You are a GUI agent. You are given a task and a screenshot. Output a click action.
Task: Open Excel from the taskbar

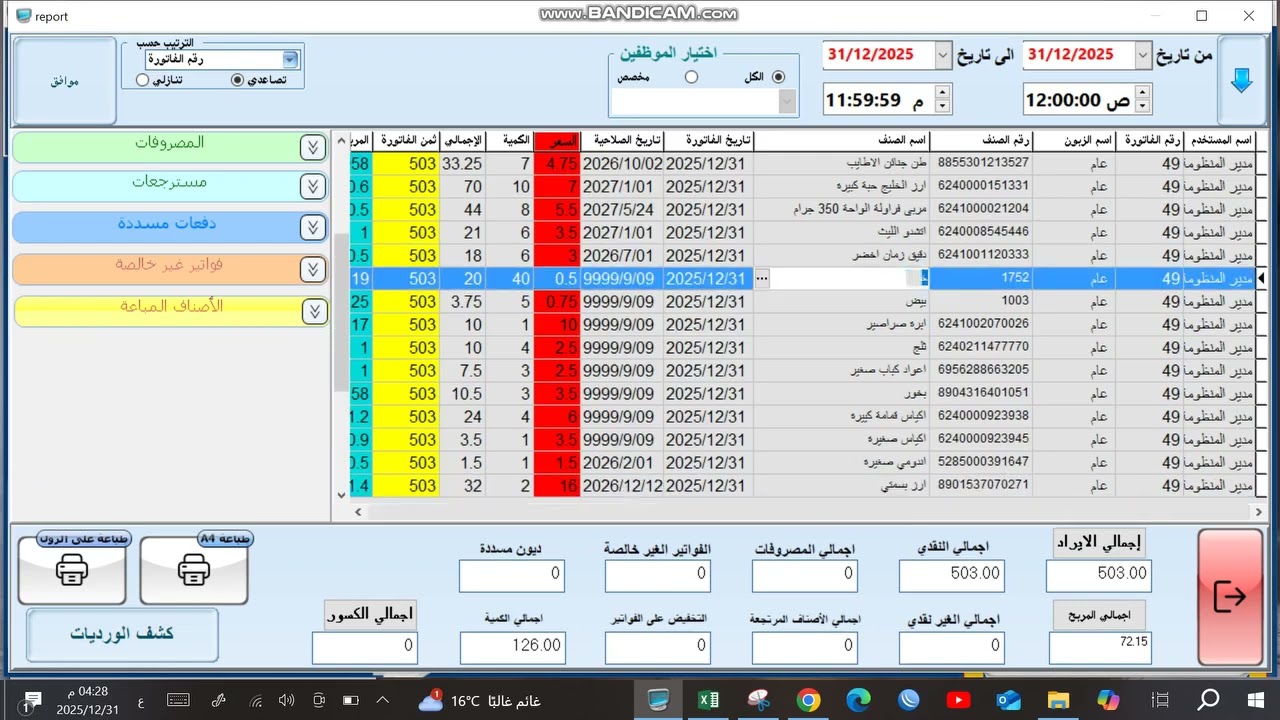click(x=709, y=700)
